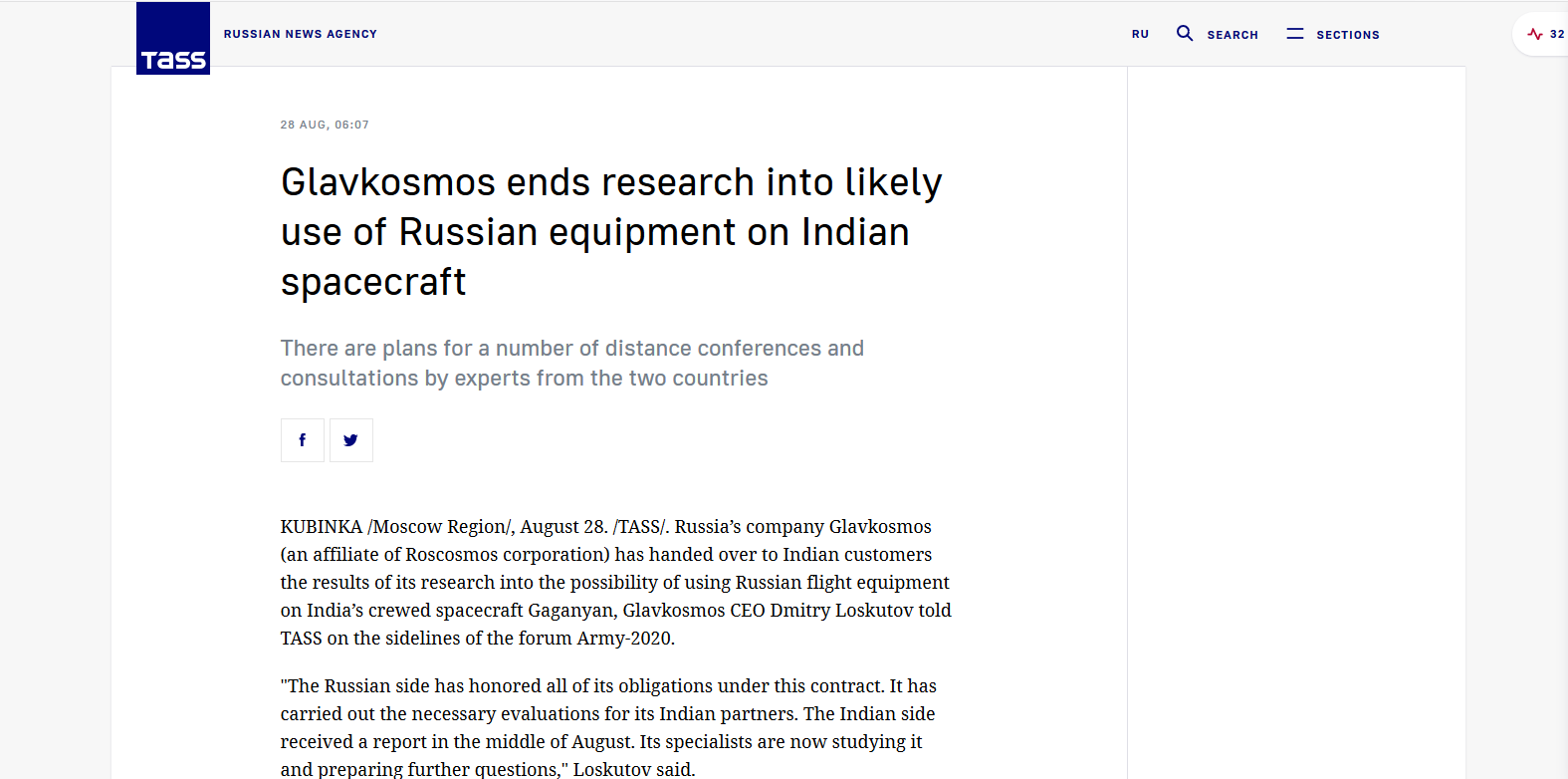
Task: Click the Glavkosmos article headline
Action: (x=610, y=232)
